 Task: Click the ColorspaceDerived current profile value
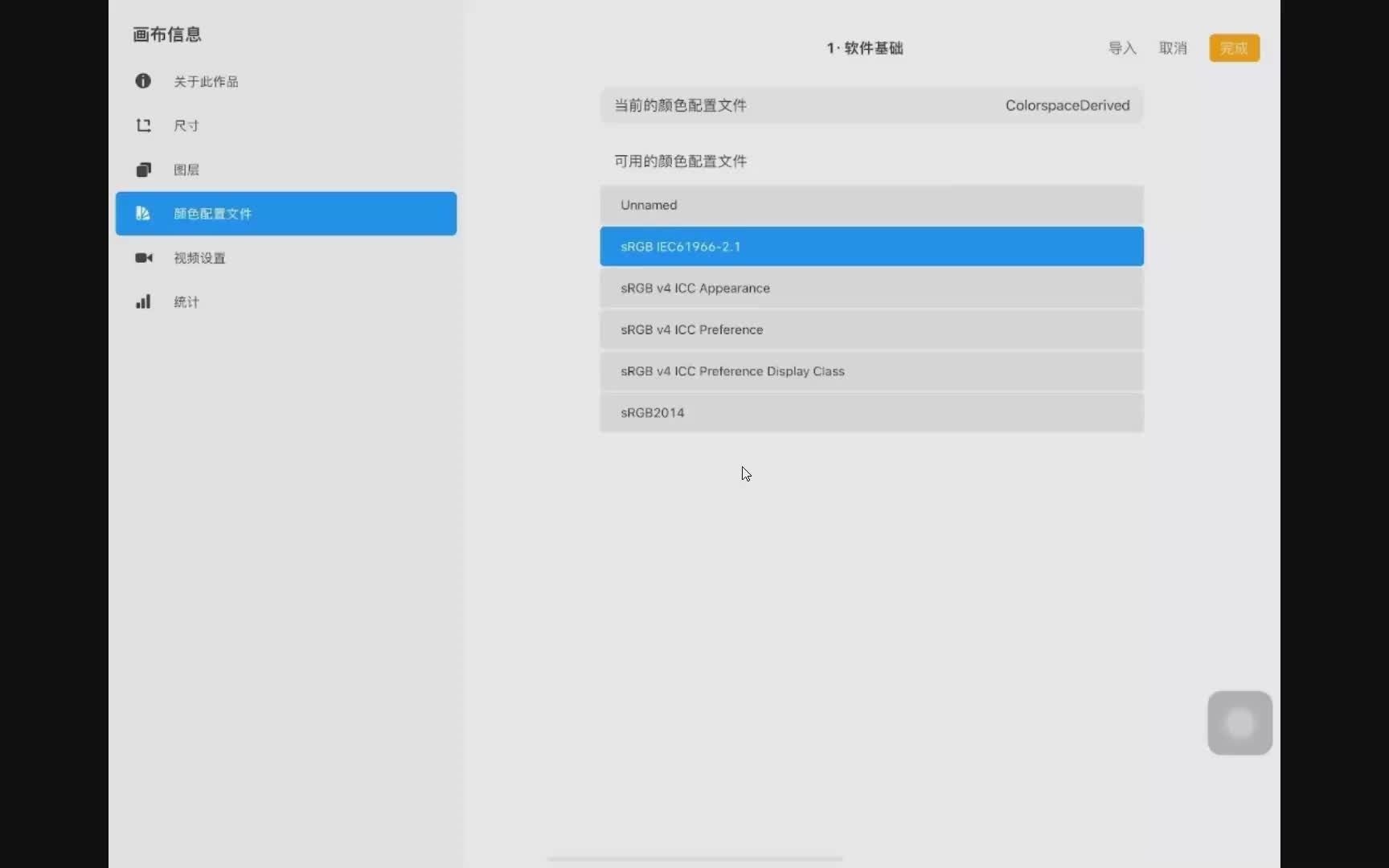[1067, 105]
